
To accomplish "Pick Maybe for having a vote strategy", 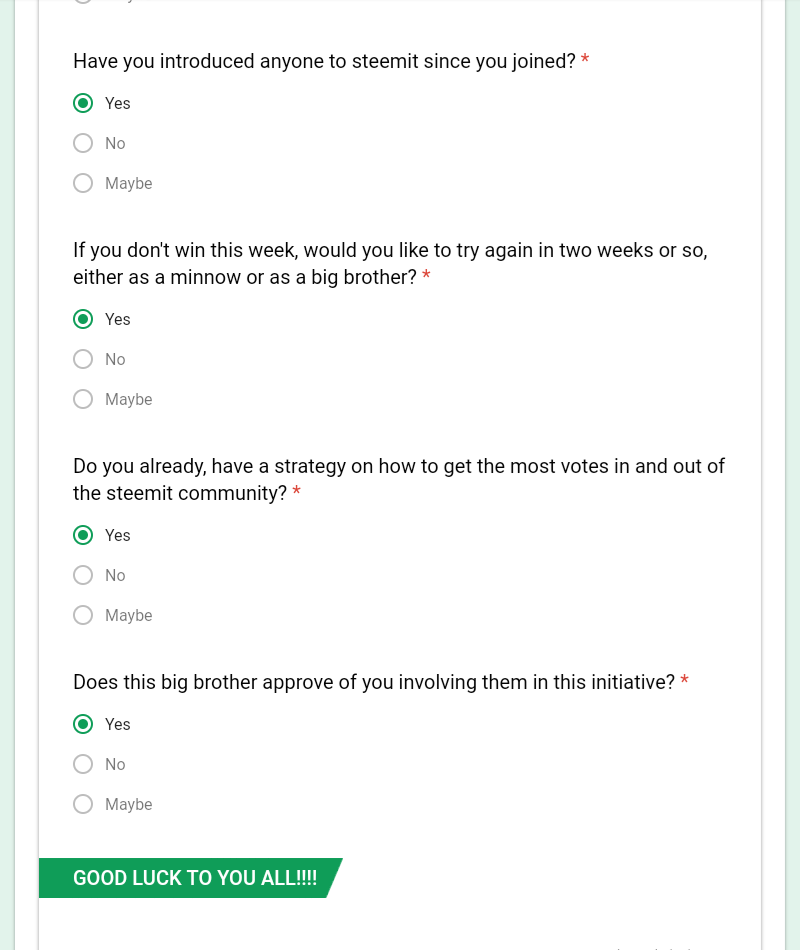I will pos(83,615).
